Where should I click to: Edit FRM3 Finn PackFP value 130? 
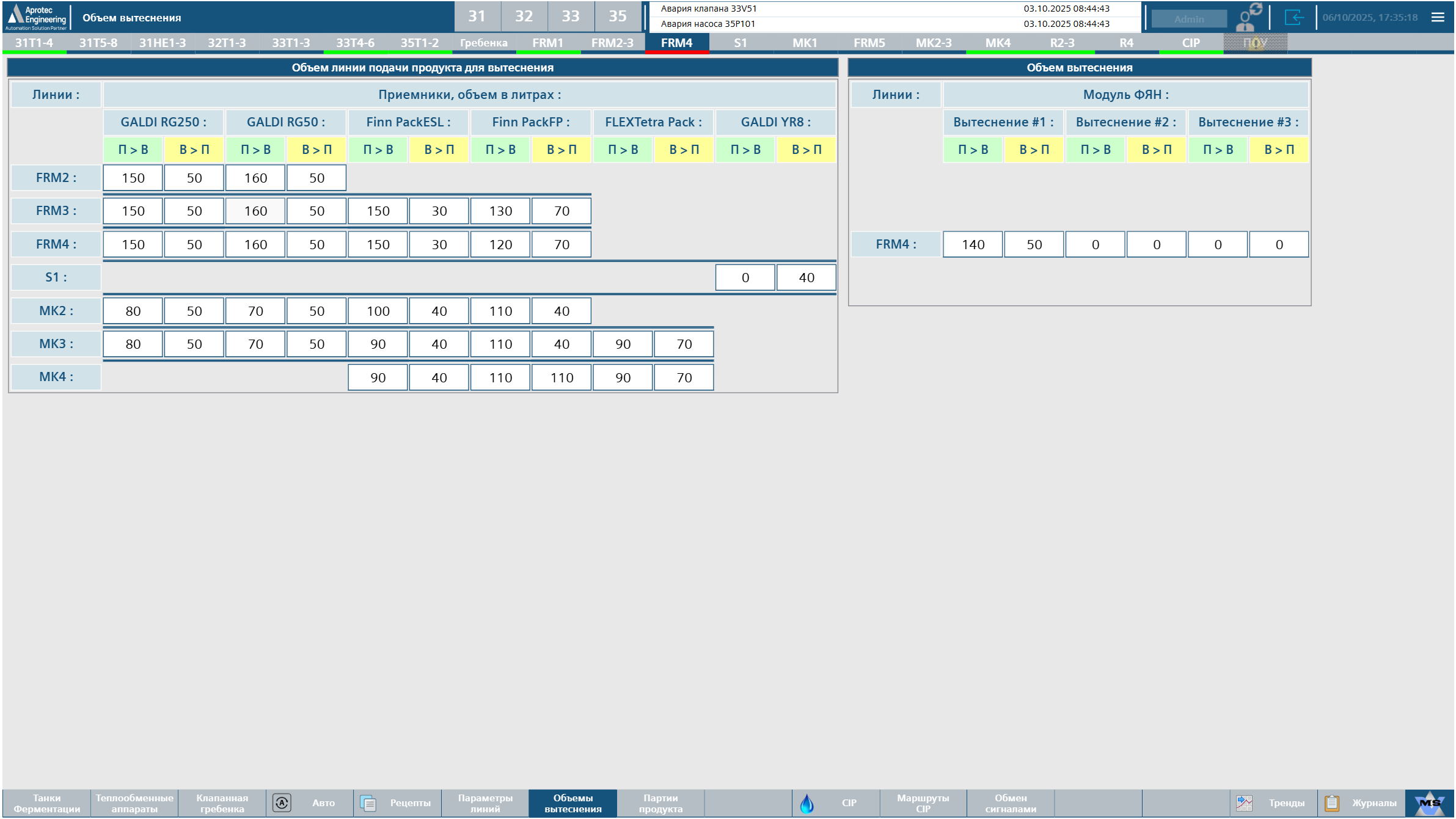click(x=500, y=211)
